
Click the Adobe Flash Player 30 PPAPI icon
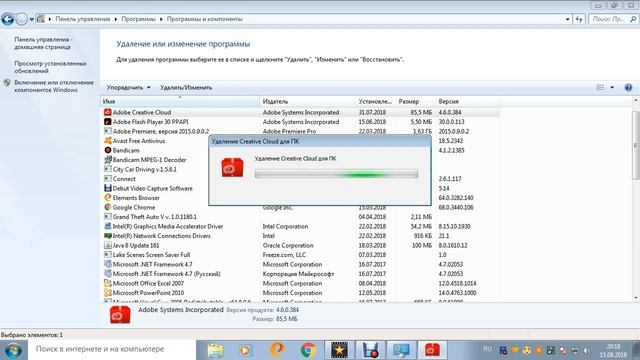coord(107,122)
